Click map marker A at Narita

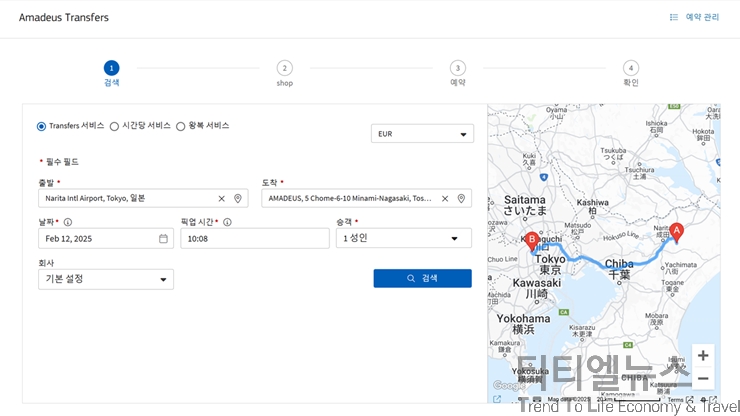click(x=676, y=232)
